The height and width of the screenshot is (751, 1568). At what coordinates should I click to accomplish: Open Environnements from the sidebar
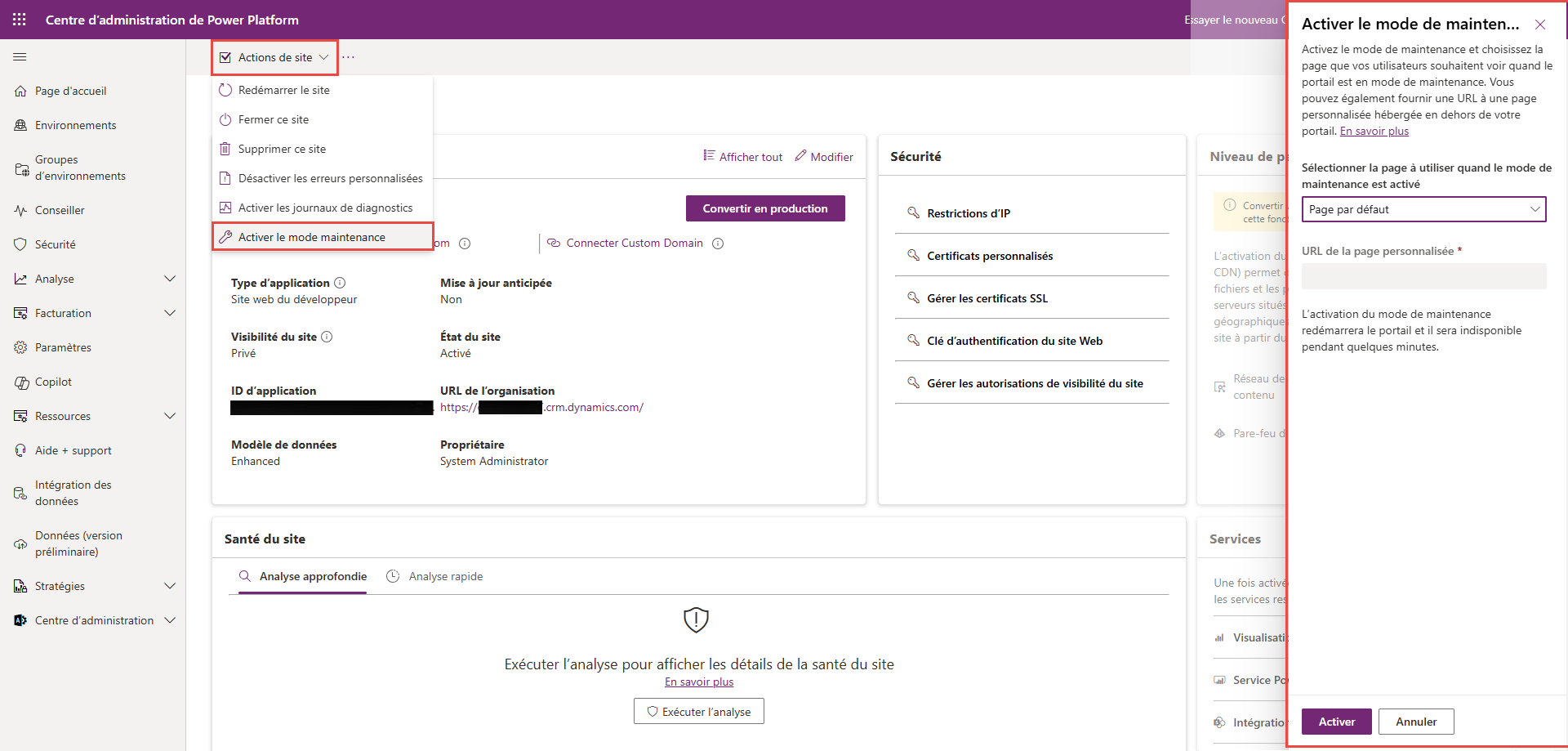[77, 124]
